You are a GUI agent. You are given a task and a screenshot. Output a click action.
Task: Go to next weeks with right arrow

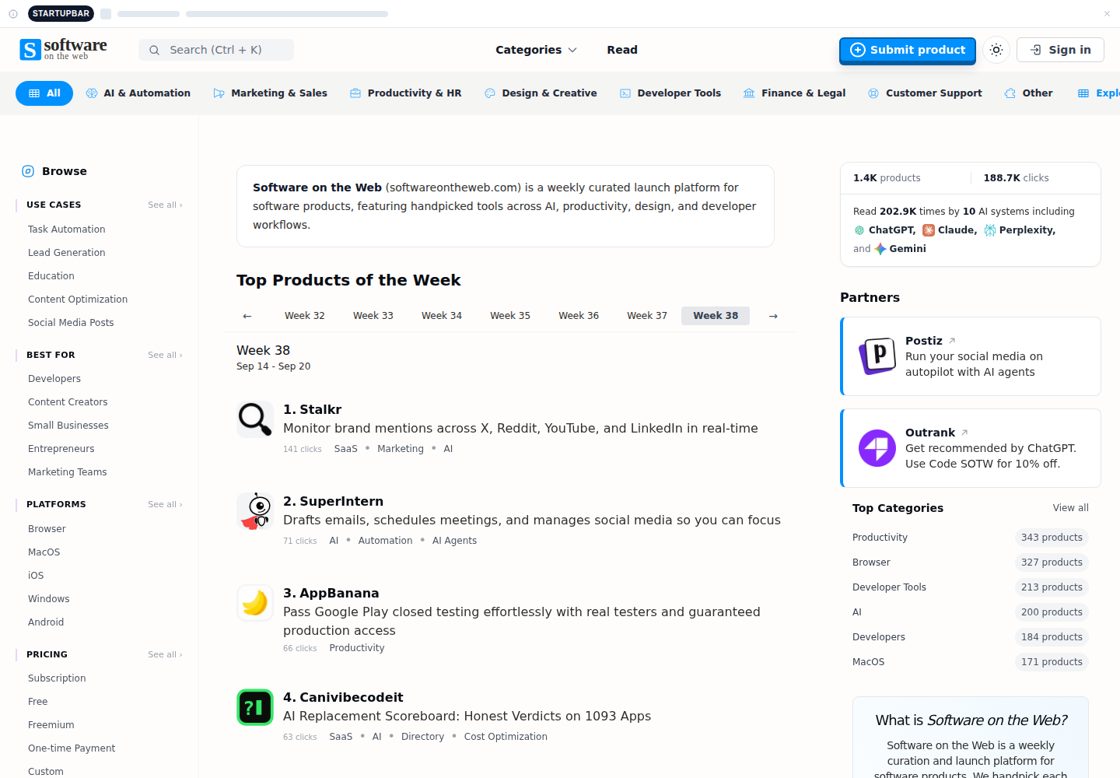click(773, 316)
